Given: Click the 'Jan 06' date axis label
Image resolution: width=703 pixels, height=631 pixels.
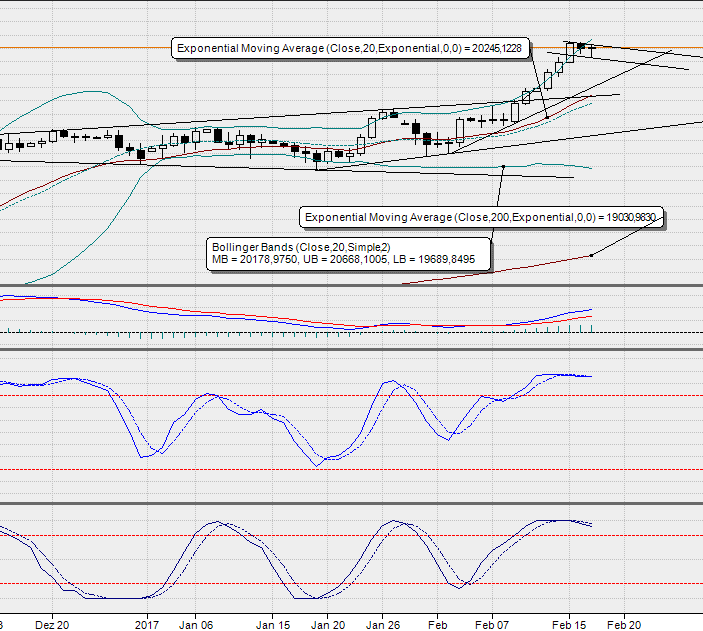Looking at the screenshot, I should pos(196,625).
